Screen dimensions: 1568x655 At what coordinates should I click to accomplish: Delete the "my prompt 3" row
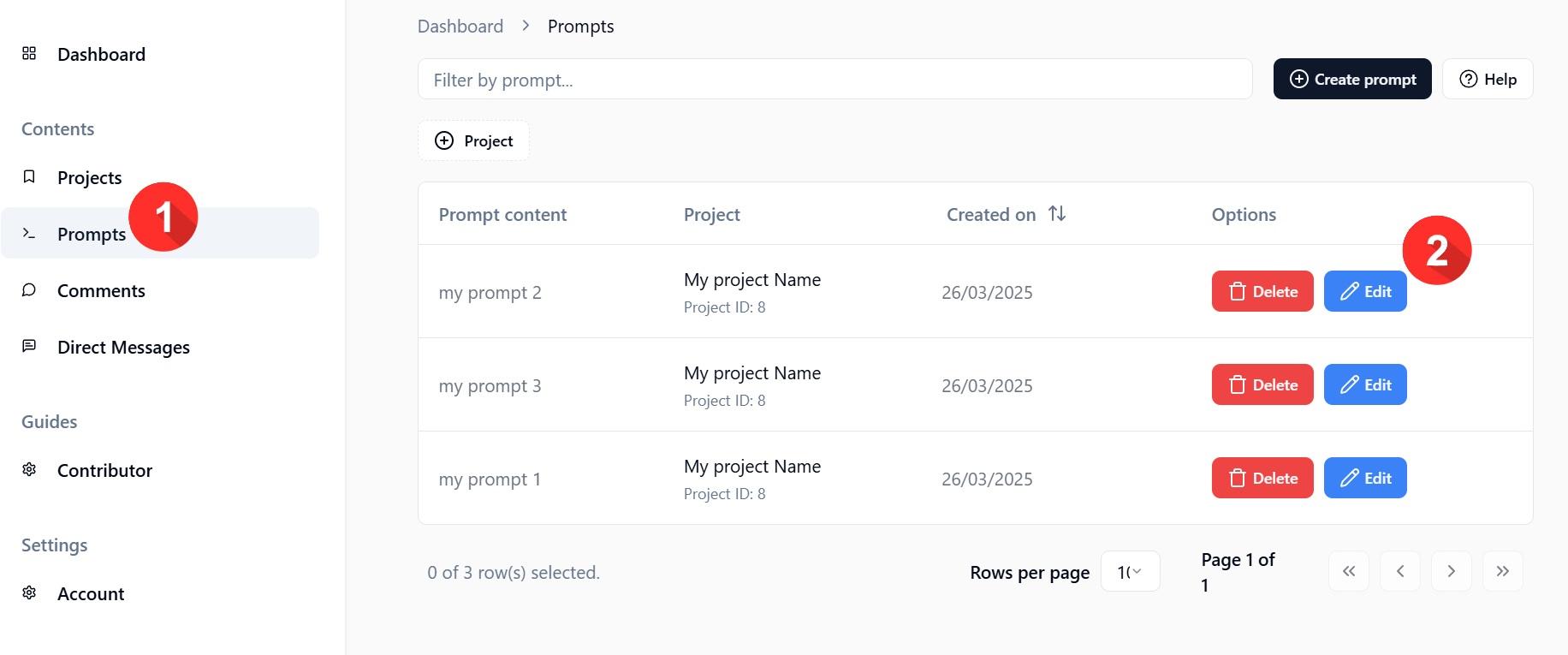coord(1262,384)
